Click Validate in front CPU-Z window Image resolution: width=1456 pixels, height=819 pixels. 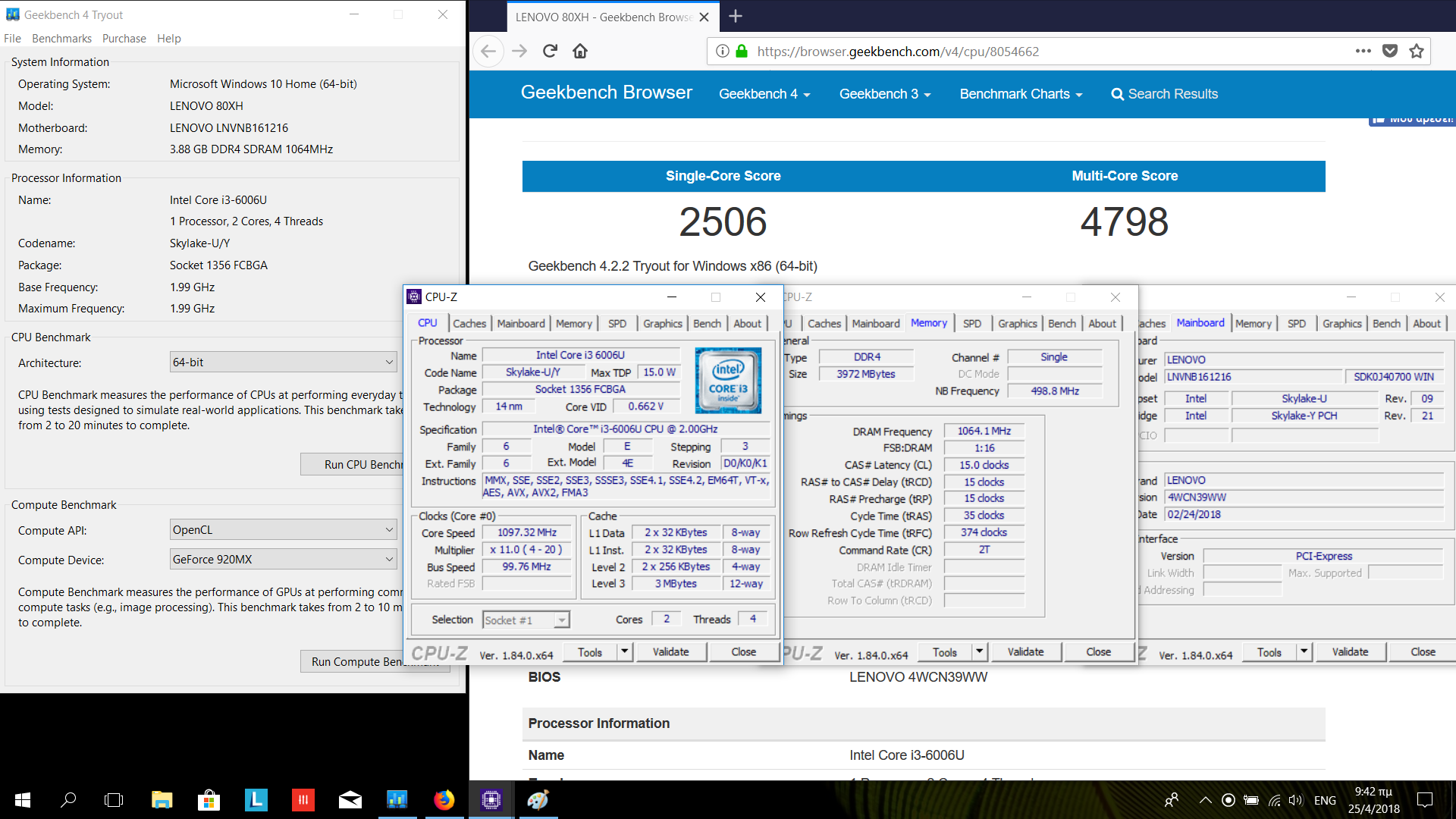671,651
